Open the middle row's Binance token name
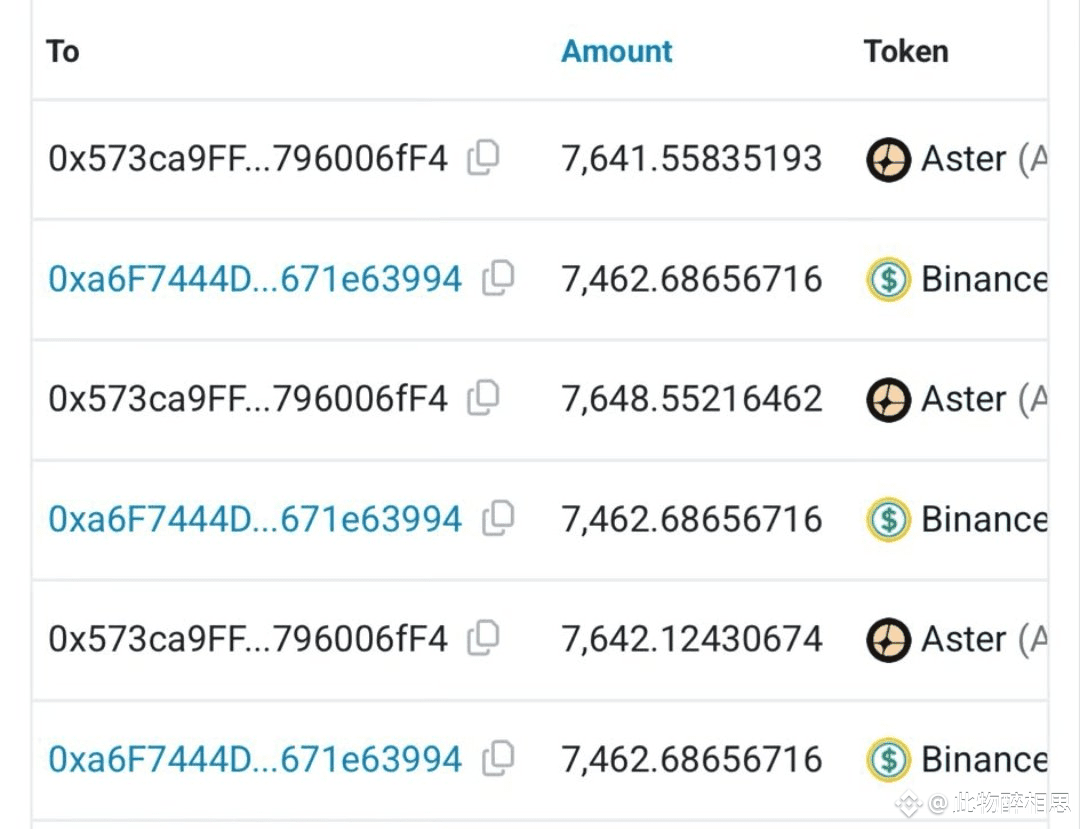1080x829 pixels. tap(984, 519)
